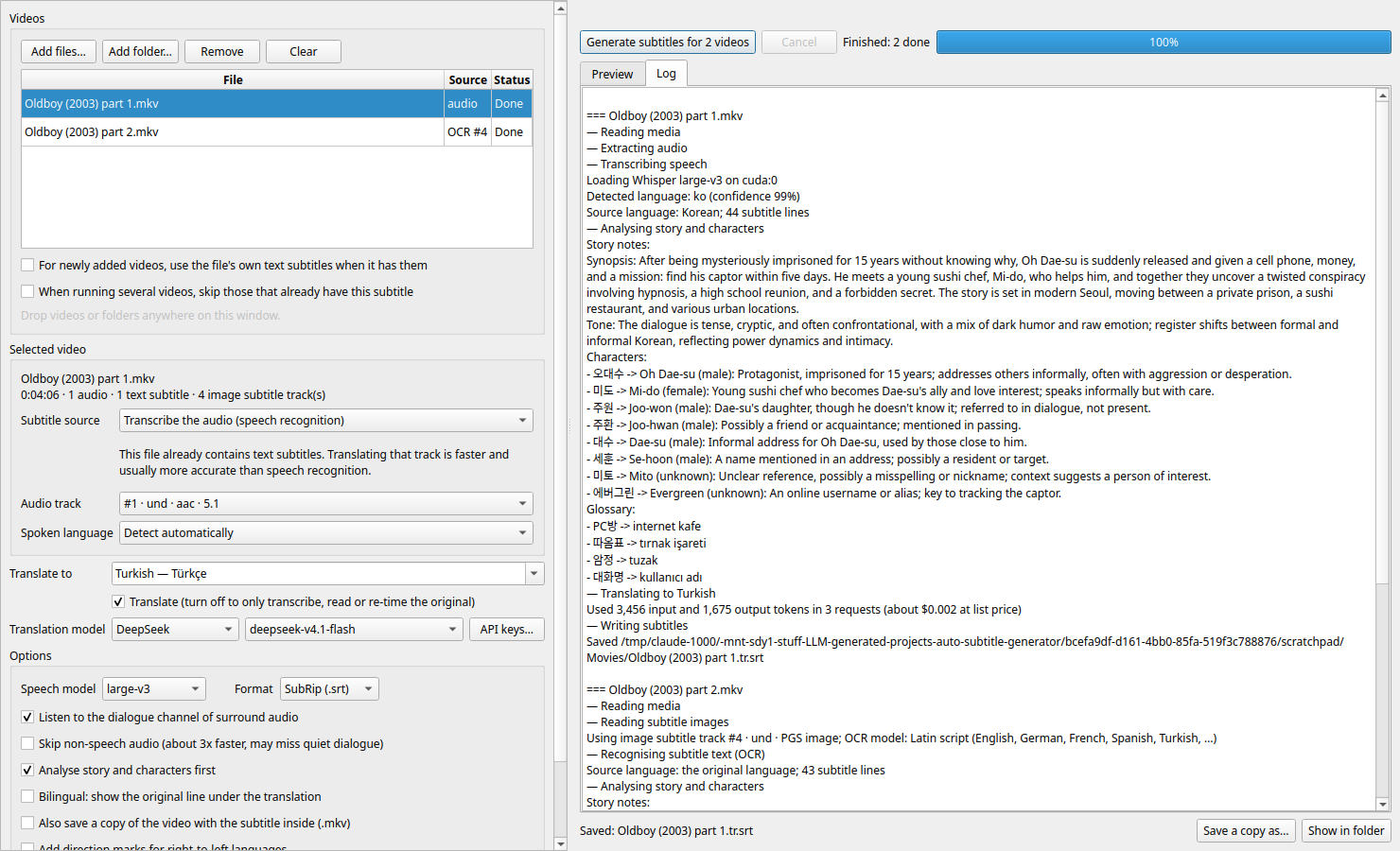1400x851 pixels.
Task: Remove the selected video from the list
Action: click(x=222, y=52)
